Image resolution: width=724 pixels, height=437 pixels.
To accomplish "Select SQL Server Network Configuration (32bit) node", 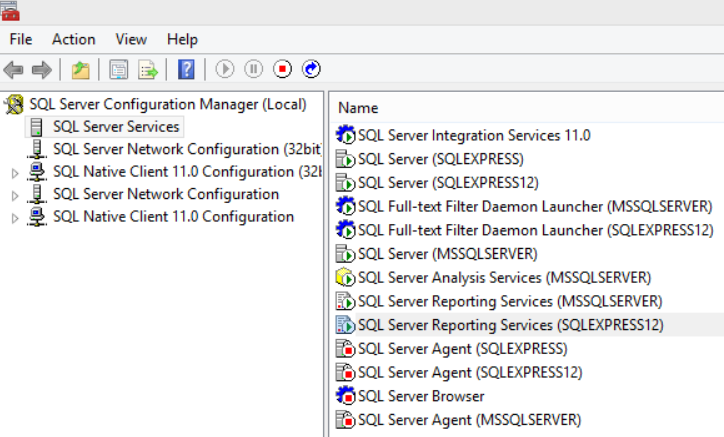I will pos(187,149).
